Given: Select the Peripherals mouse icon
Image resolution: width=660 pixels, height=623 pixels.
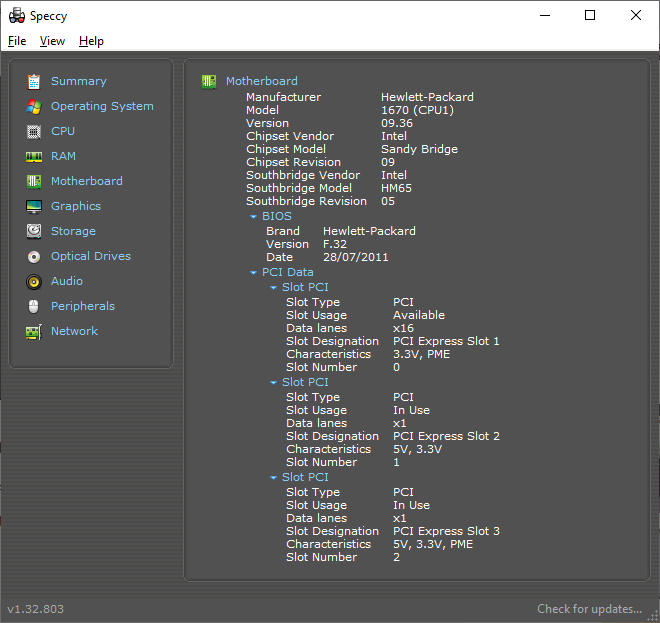Looking at the screenshot, I should coord(34,306).
